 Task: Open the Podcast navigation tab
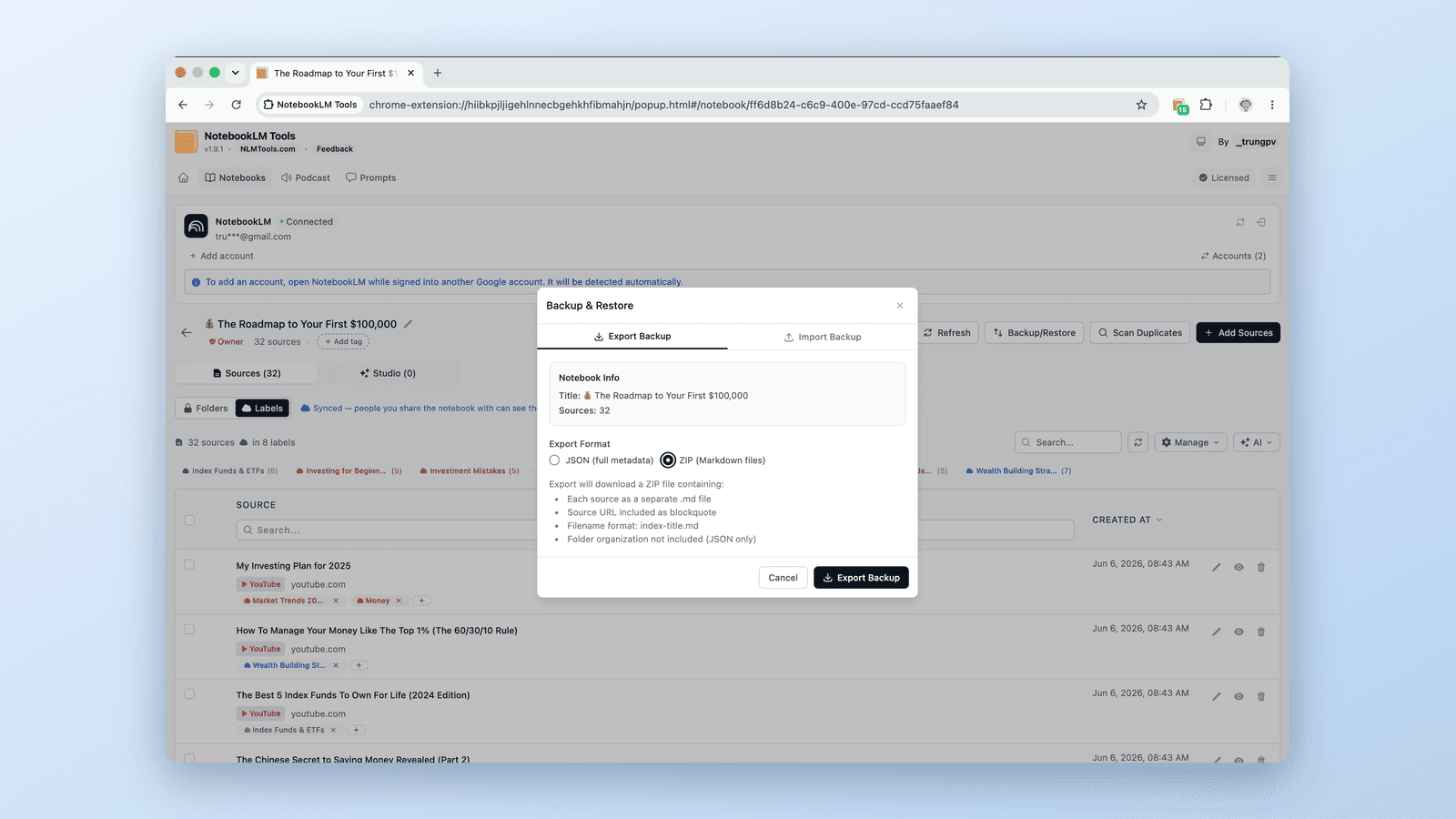(x=306, y=177)
